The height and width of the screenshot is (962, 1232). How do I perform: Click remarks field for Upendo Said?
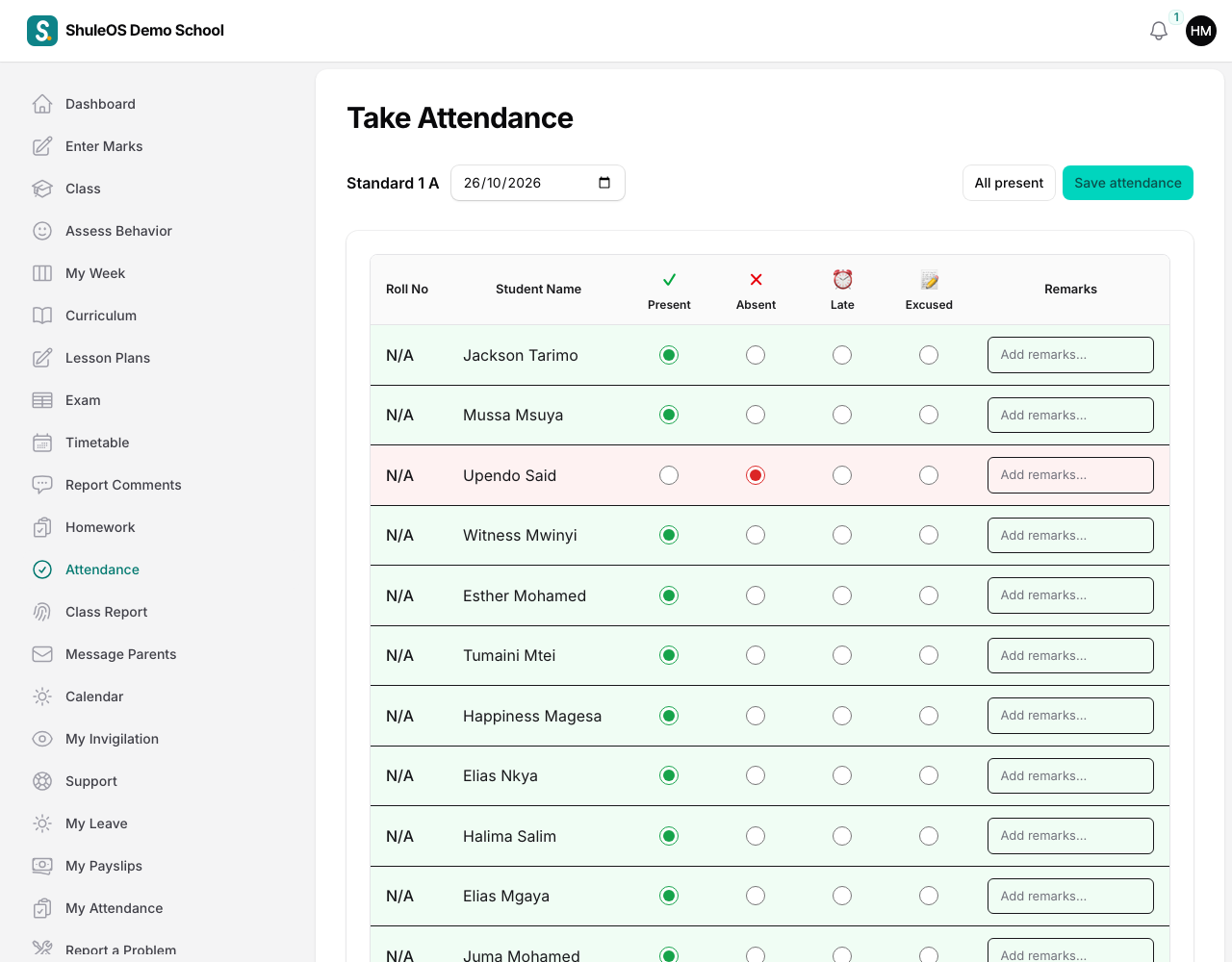click(x=1070, y=475)
